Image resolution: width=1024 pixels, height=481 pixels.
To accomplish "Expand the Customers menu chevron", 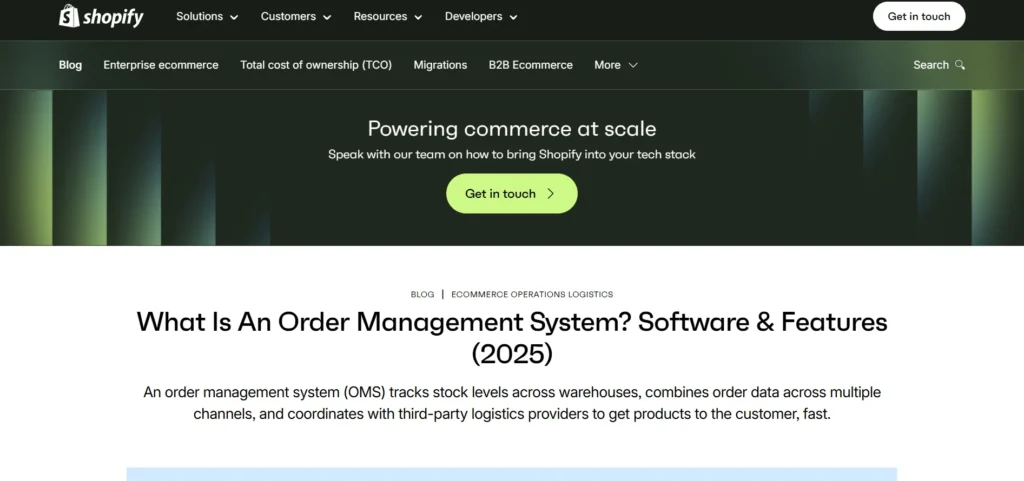I will click(x=327, y=17).
